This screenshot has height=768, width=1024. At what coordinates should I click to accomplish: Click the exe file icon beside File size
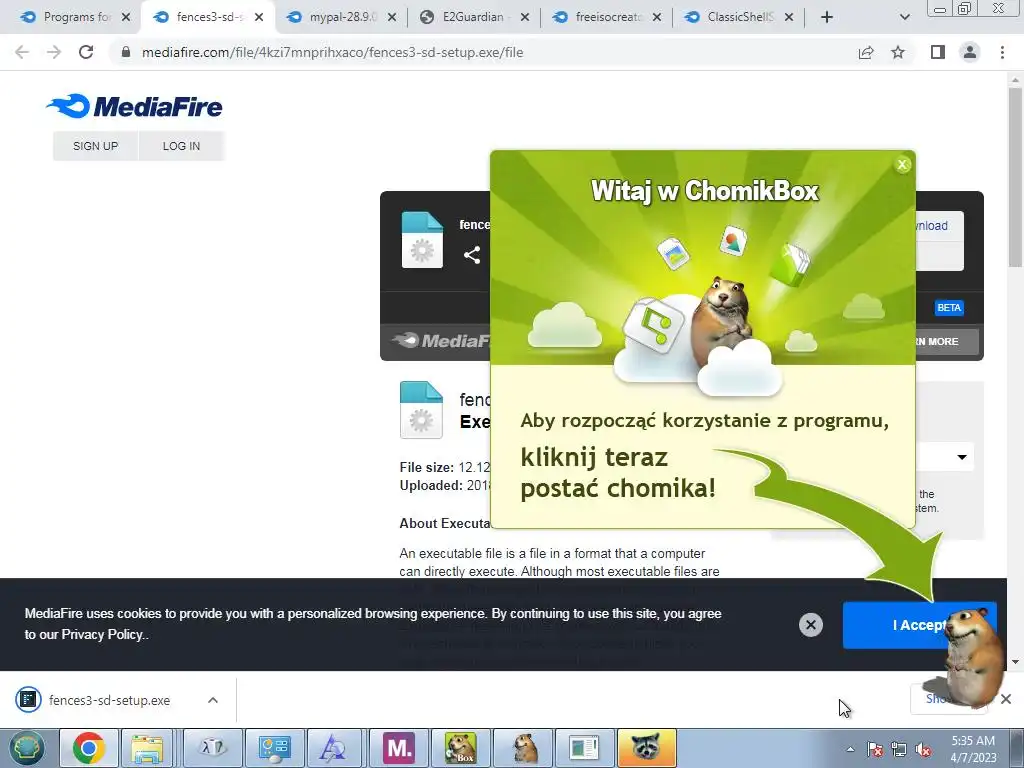(x=421, y=409)
